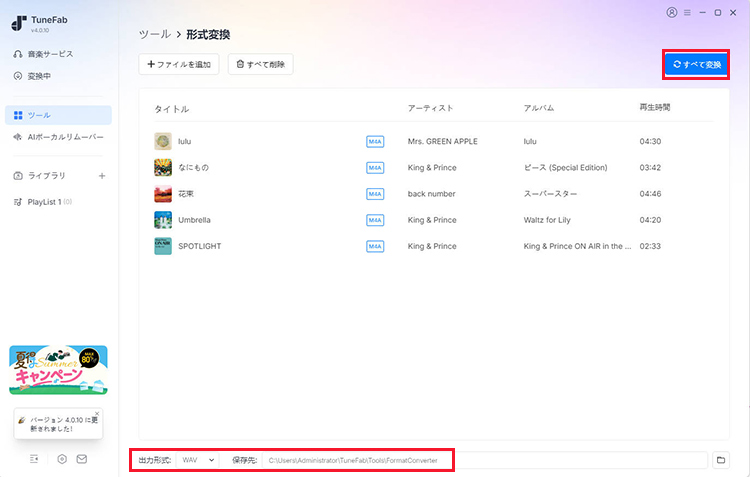The image size is (750, 477).
Task: Select the song title 'lulu'
Action: tap(185, 142)
